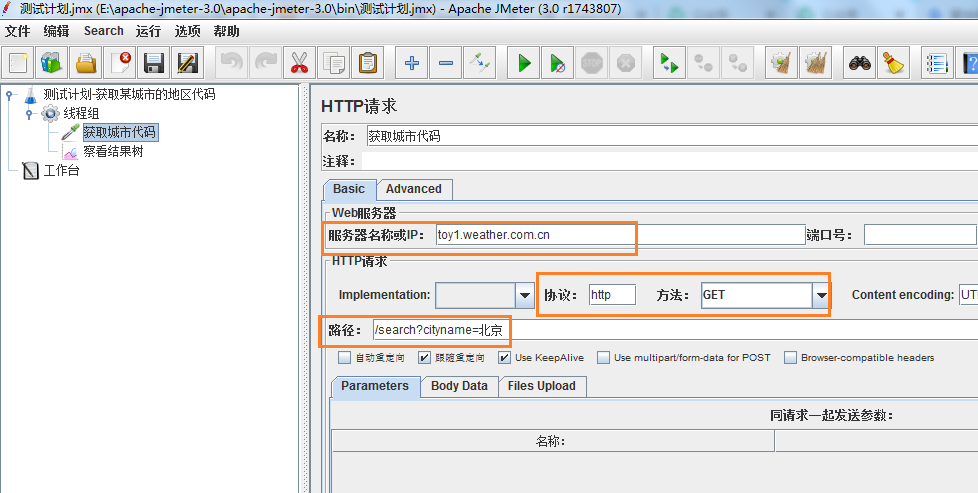Viewport: 978px width, 493px height.
Task: Open the 帮助 menu
Action: (226, 31)
